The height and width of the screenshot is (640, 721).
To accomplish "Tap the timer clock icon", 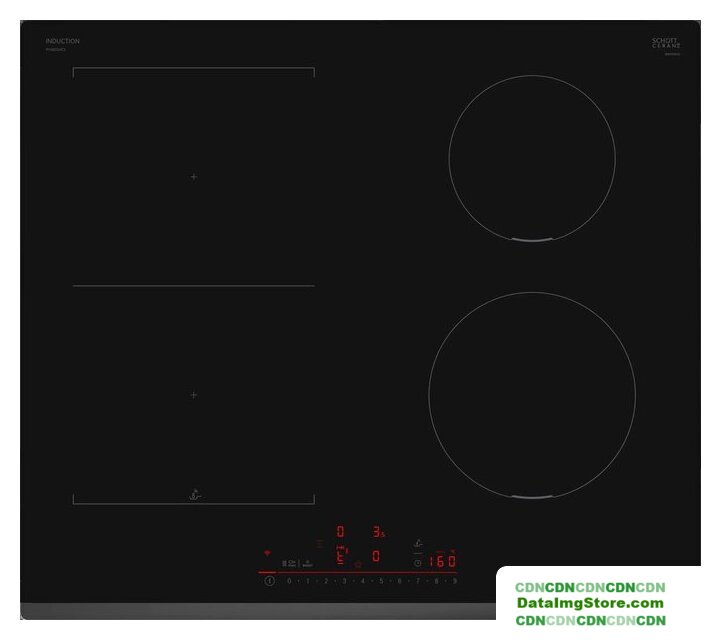I will pos(417,563).
